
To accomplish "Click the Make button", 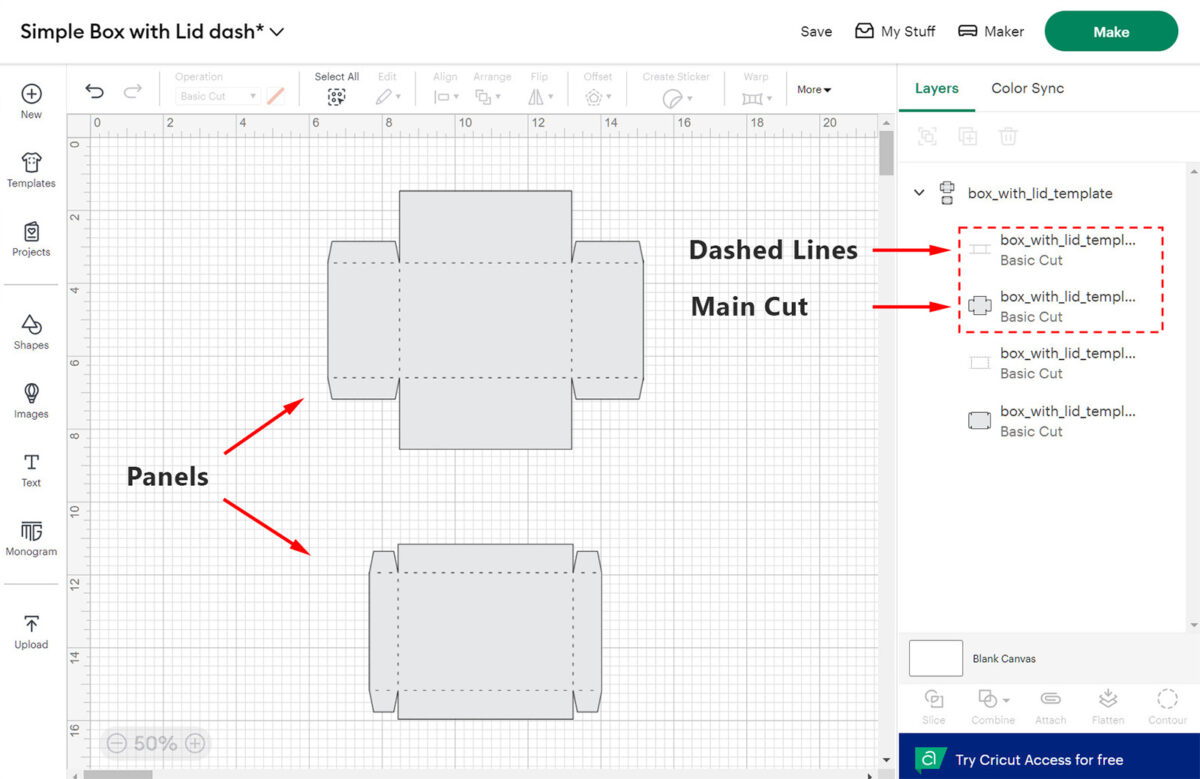I will [1110, 31].
